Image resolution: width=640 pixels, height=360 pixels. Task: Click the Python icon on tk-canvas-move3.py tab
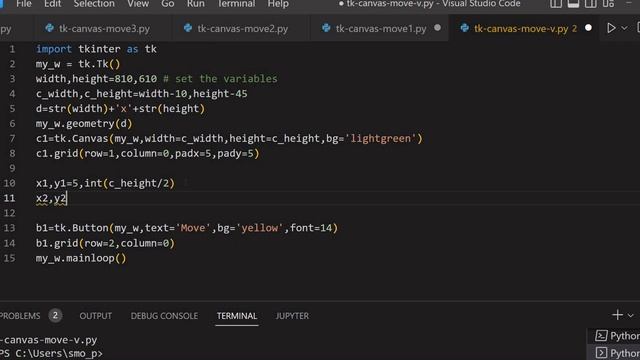coord(49,28)
